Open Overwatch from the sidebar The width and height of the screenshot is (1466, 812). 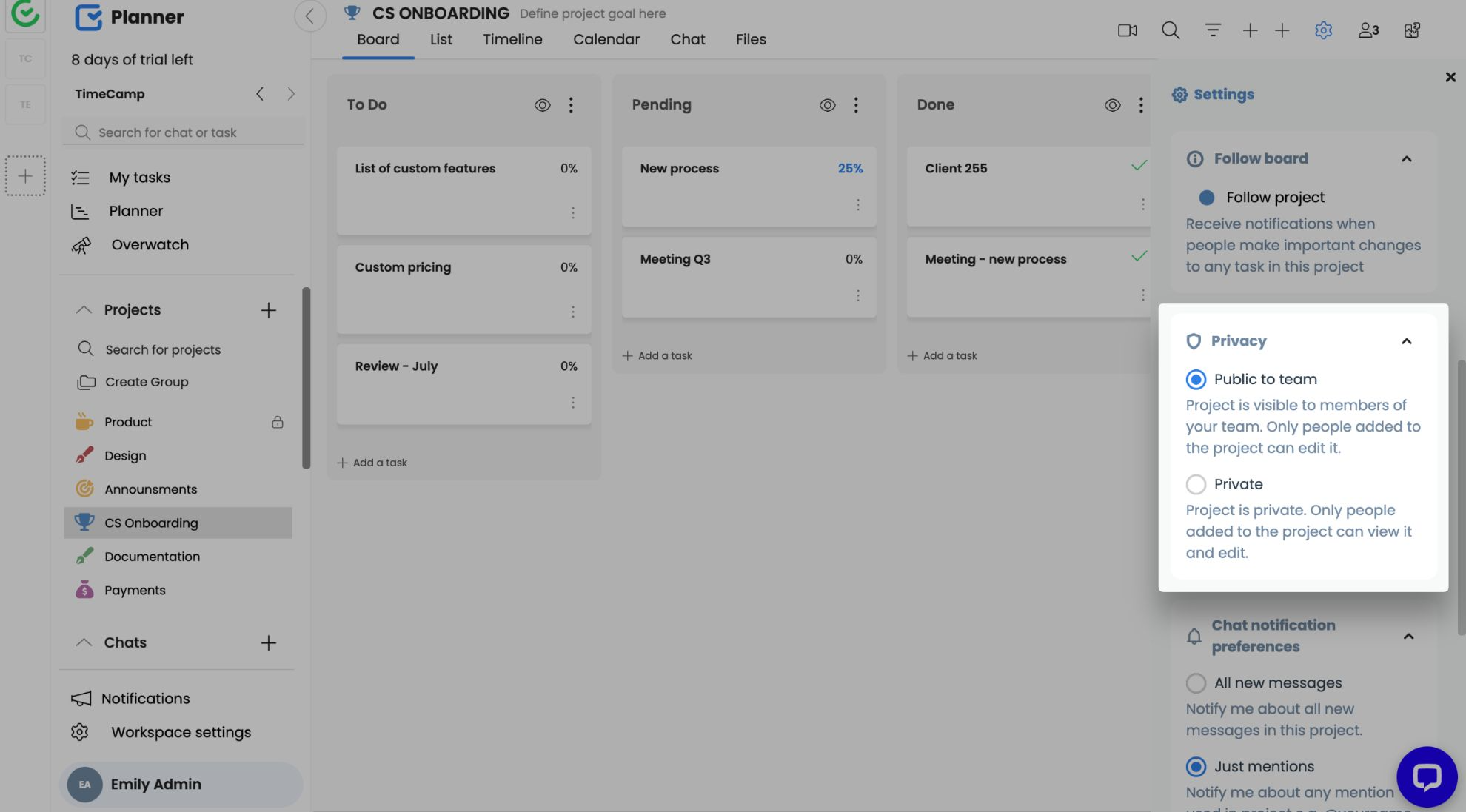(150, 245)
